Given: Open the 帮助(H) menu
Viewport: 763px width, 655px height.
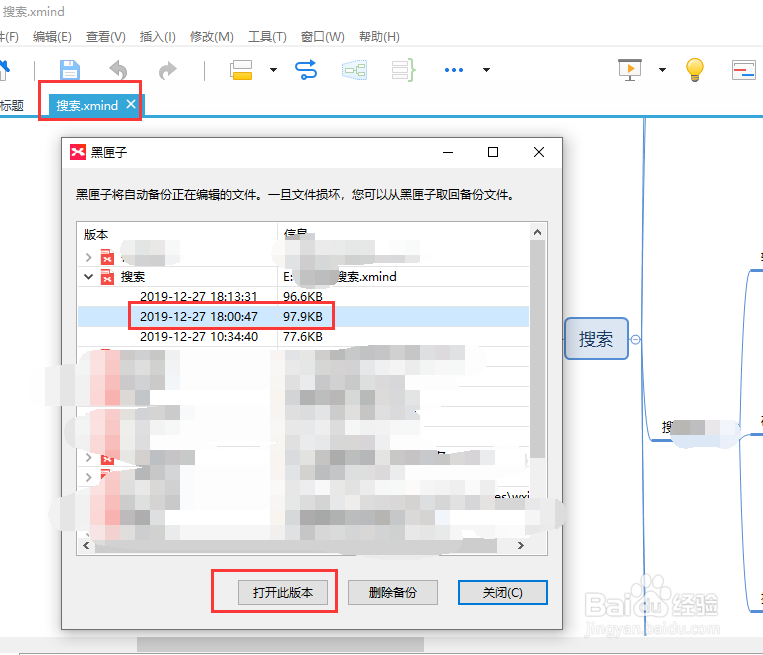Looking at the screenshot, I should pos(379,37).
